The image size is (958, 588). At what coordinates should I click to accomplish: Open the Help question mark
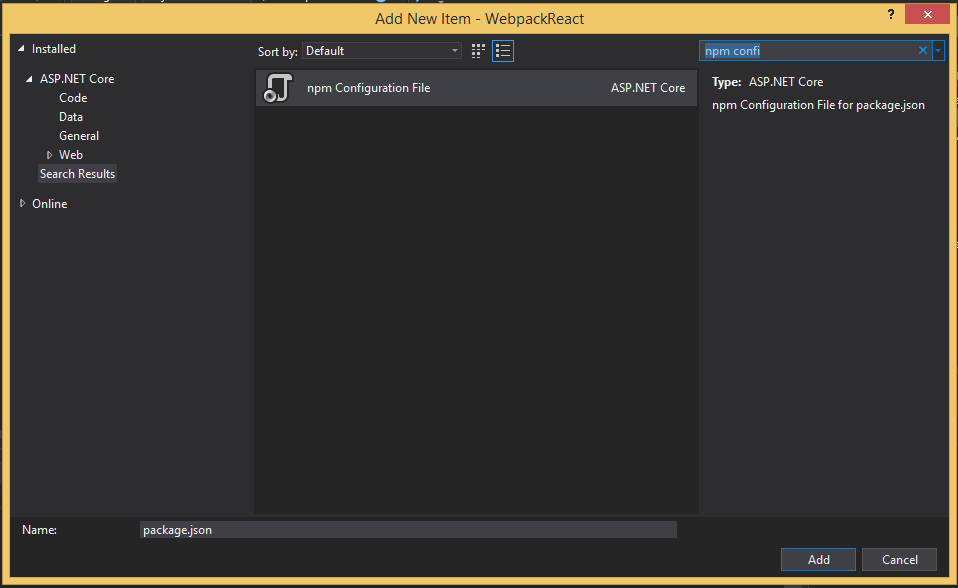click(891, 14)
